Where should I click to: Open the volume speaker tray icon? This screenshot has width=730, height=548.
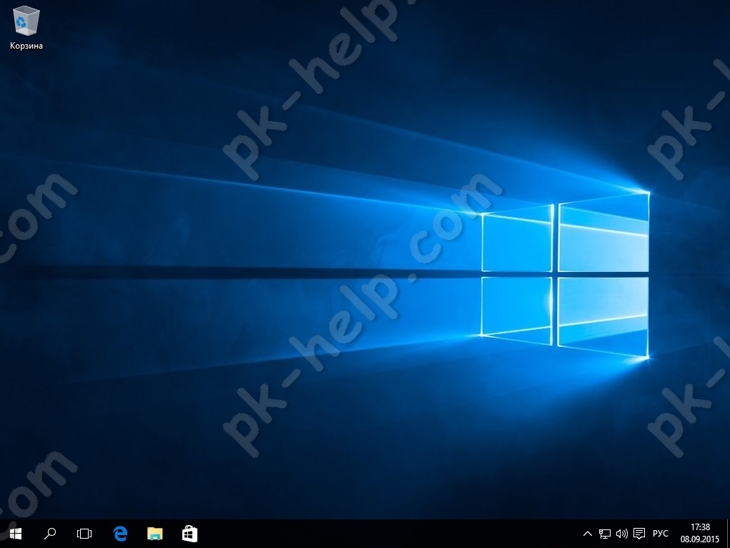click(622, 534)
